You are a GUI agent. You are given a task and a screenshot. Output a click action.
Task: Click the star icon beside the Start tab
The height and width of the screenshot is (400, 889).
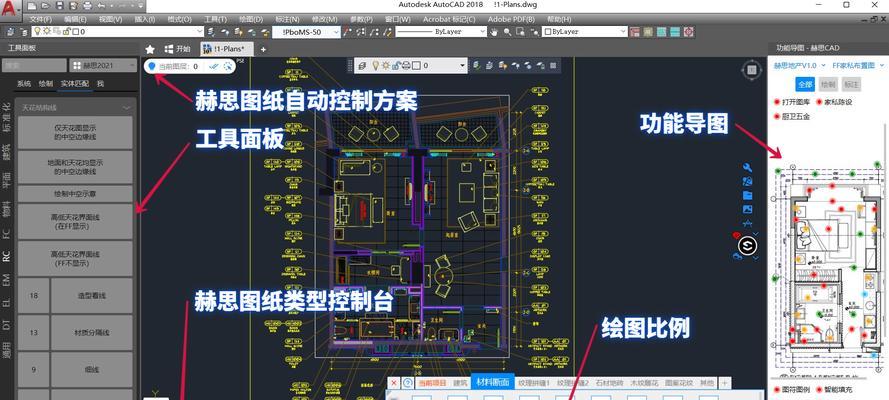[x=150, y=49]
